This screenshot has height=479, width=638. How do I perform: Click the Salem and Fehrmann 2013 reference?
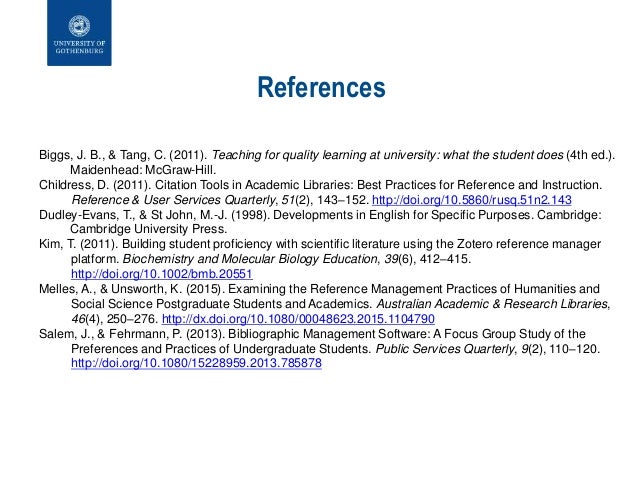319,348
